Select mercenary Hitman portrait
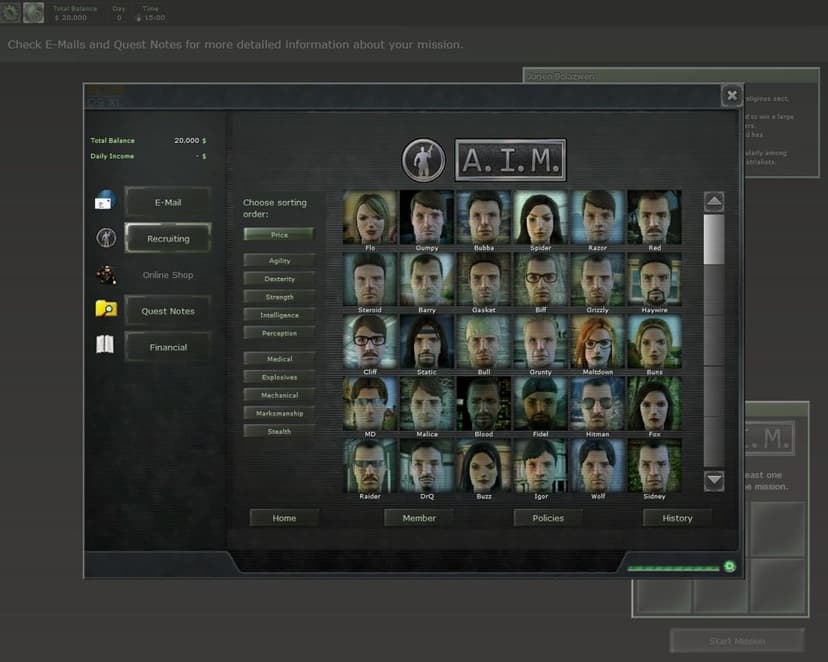This screenshot has height=662, width=828. [597, 403]
